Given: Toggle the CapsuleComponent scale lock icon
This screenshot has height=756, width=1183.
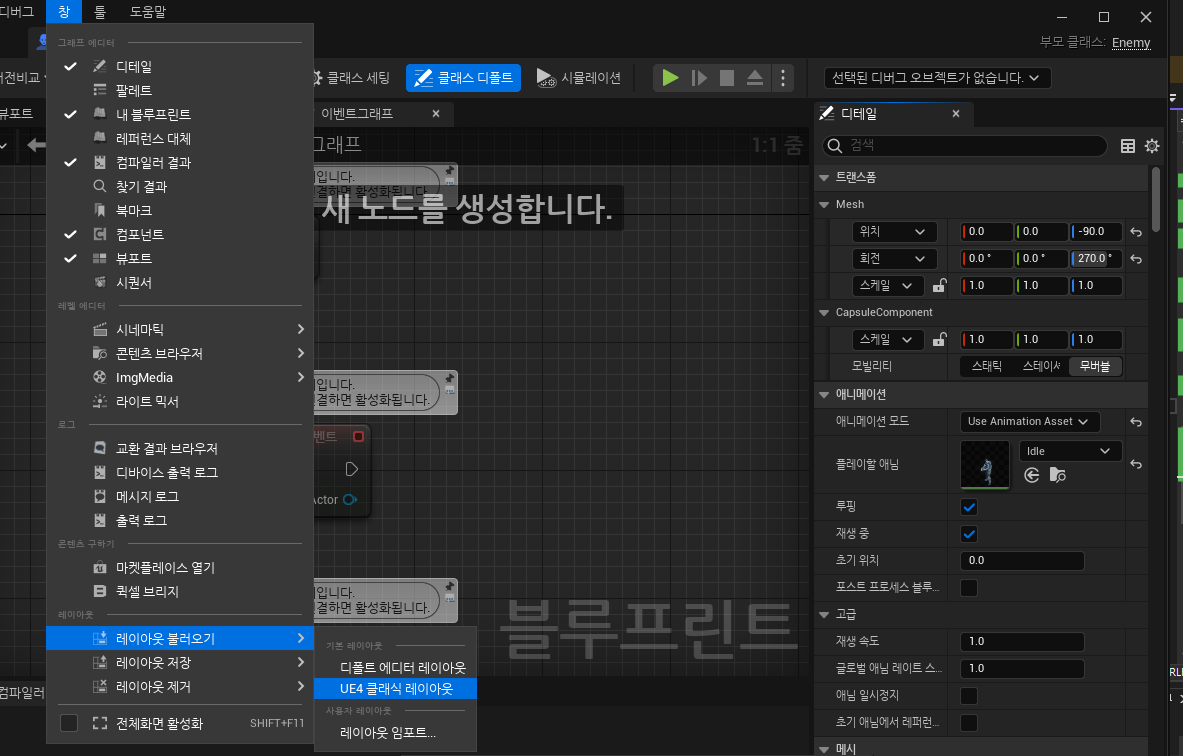Looking at the screenshot, I should tap(939, 340).
